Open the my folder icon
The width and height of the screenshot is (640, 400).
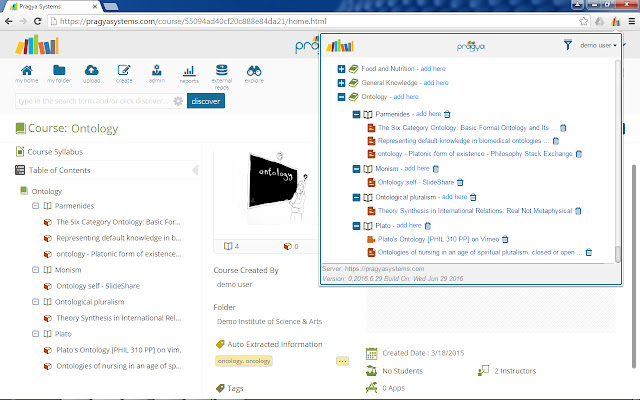[x=59, y=71]
